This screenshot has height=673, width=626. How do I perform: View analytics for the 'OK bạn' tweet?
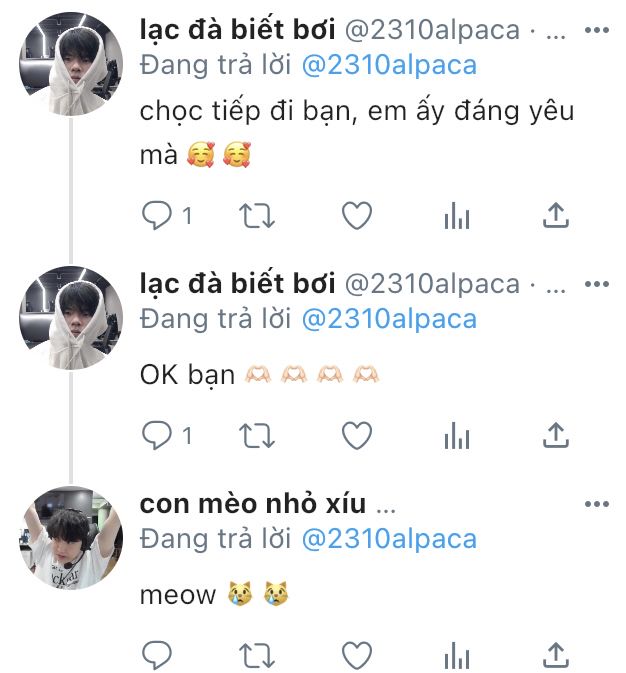[x=457, y=436]
